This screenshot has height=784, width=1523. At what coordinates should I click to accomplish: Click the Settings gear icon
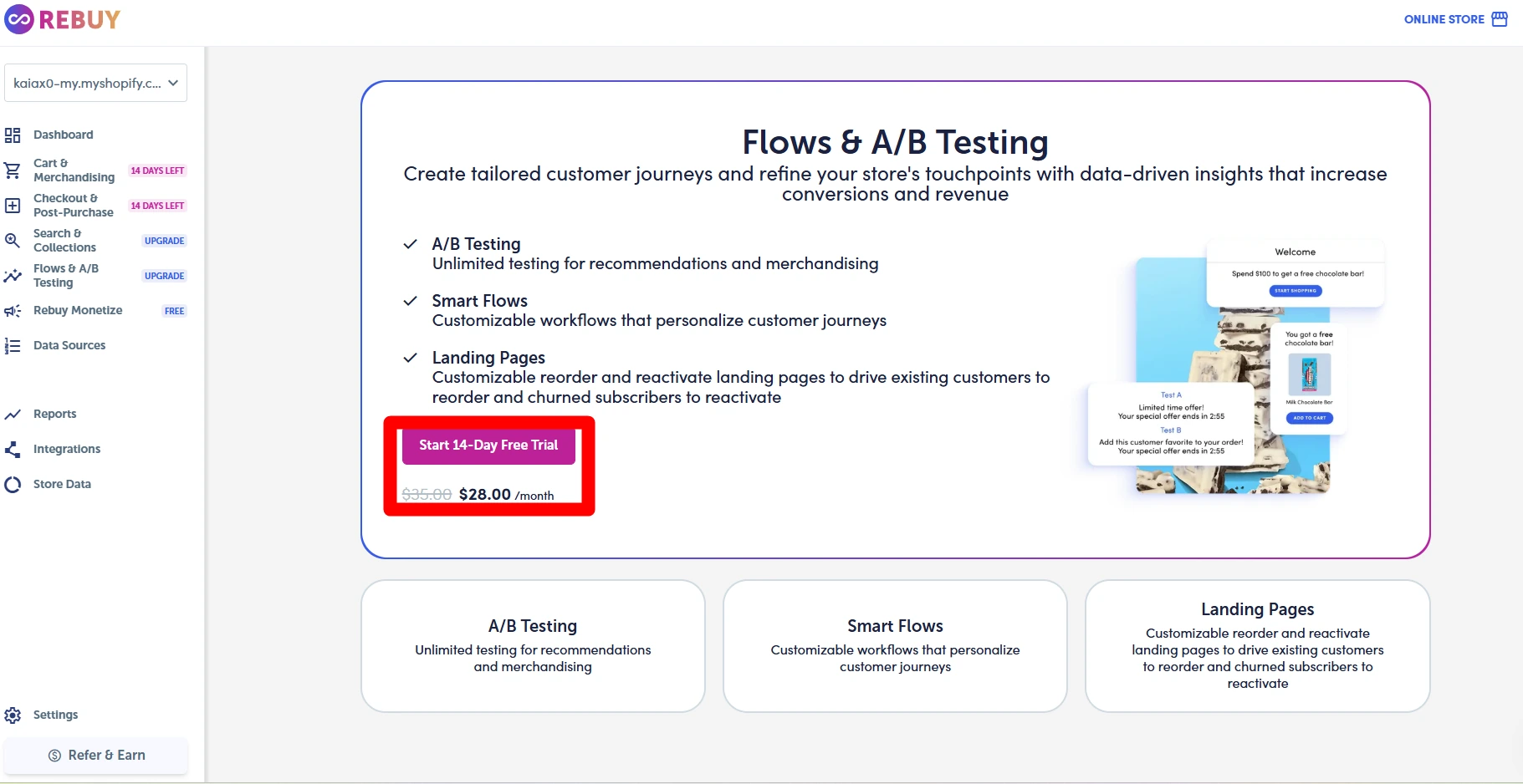13,715
